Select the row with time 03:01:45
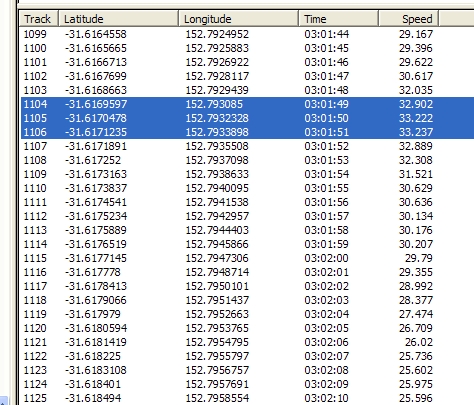 coord(247,48)
